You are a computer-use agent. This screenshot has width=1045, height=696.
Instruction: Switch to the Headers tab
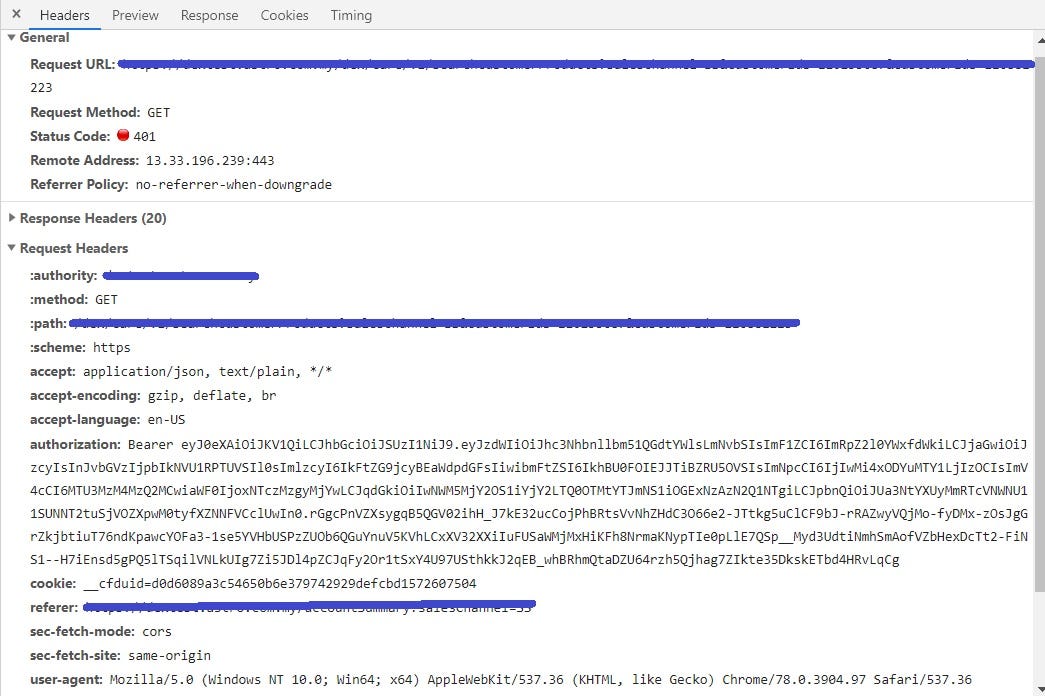(x=64, y=15)
